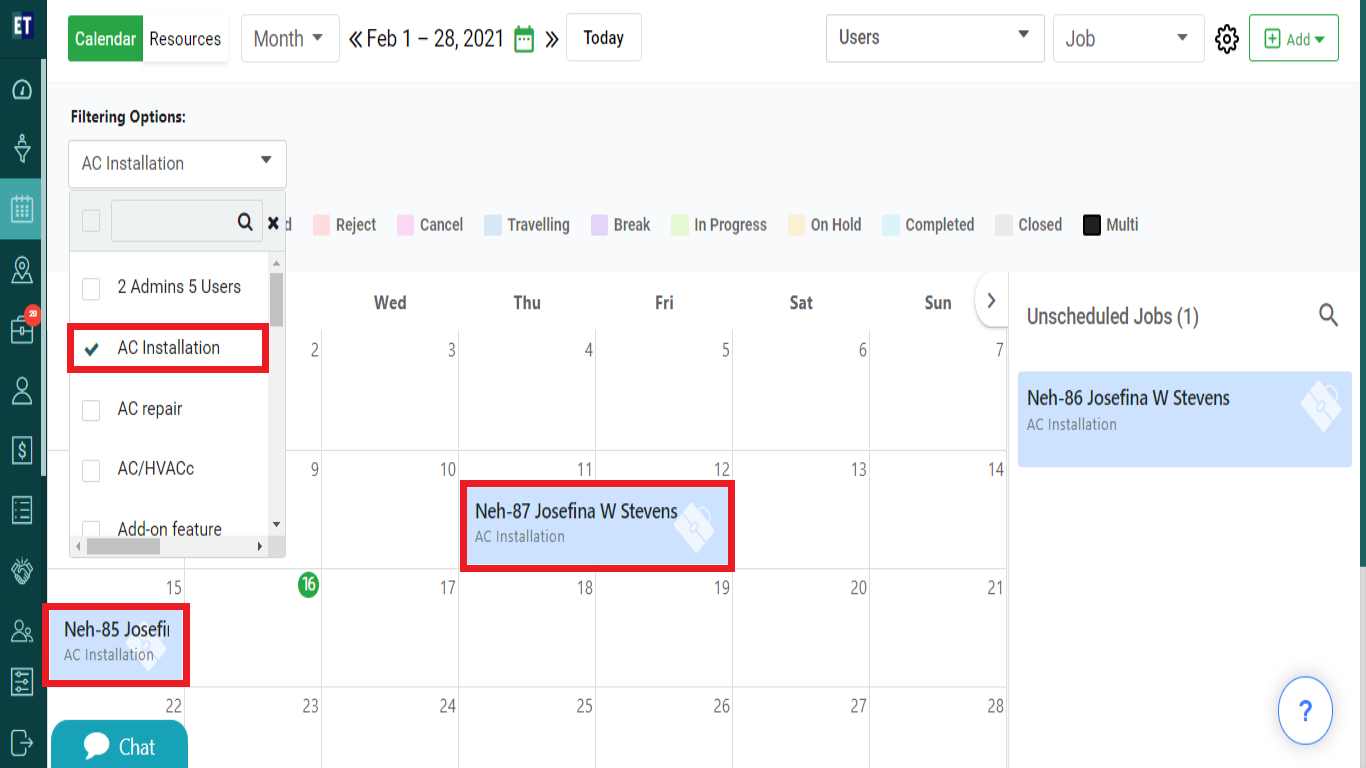Image resolution: width=1366 pixels, height=768 pixels.
Task: Open the settings gear icon
Action: click(1226, 39)
